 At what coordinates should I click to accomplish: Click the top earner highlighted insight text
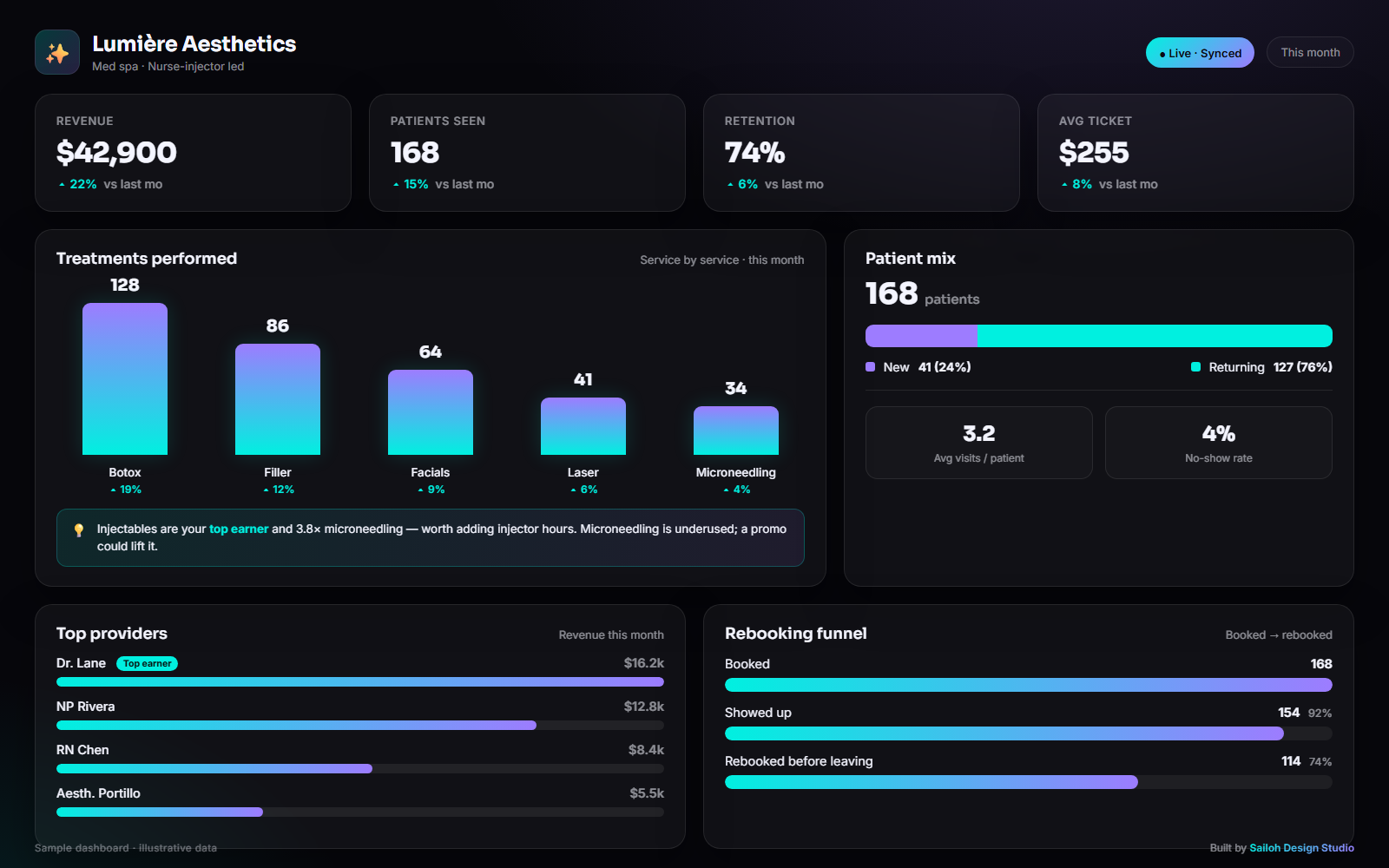coord(239,529)
